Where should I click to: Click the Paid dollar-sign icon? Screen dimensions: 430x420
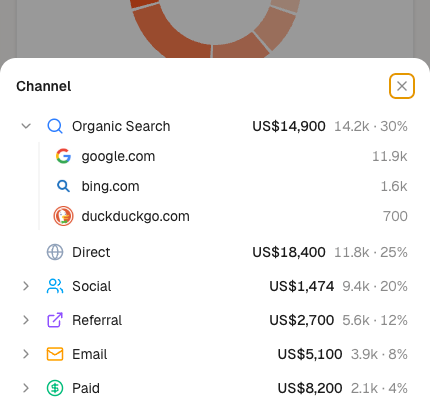55,388
